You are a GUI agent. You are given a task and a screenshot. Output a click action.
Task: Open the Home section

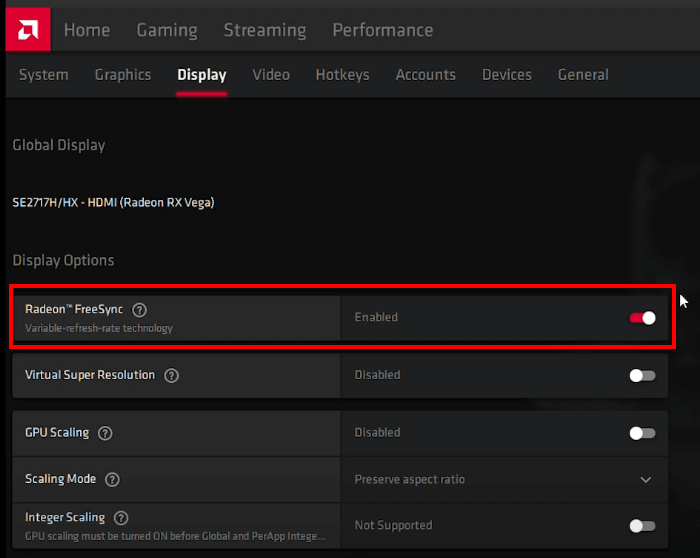click(87, 30)
